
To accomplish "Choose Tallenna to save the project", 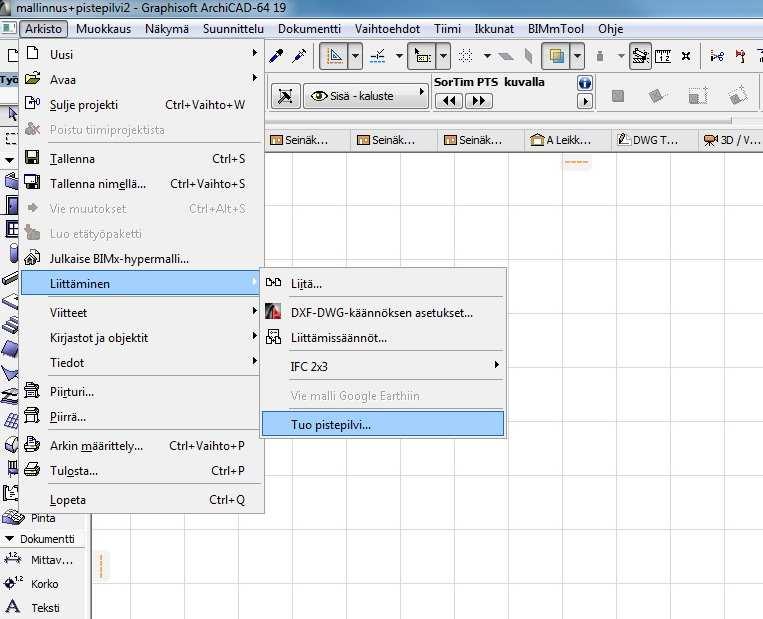I will (141, 159).
